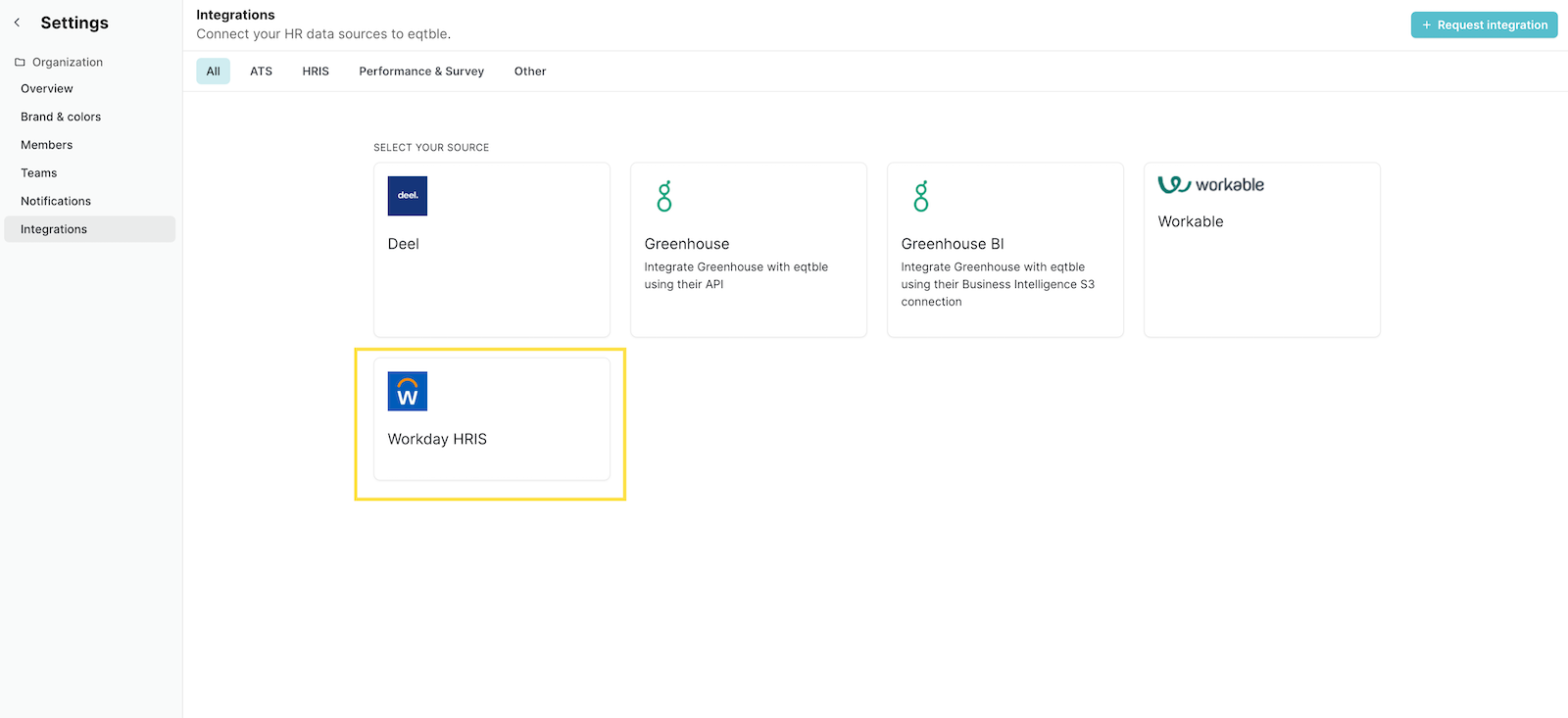Switch to the Other tab
Screen dimensions: 1568x718
[530, 71]
